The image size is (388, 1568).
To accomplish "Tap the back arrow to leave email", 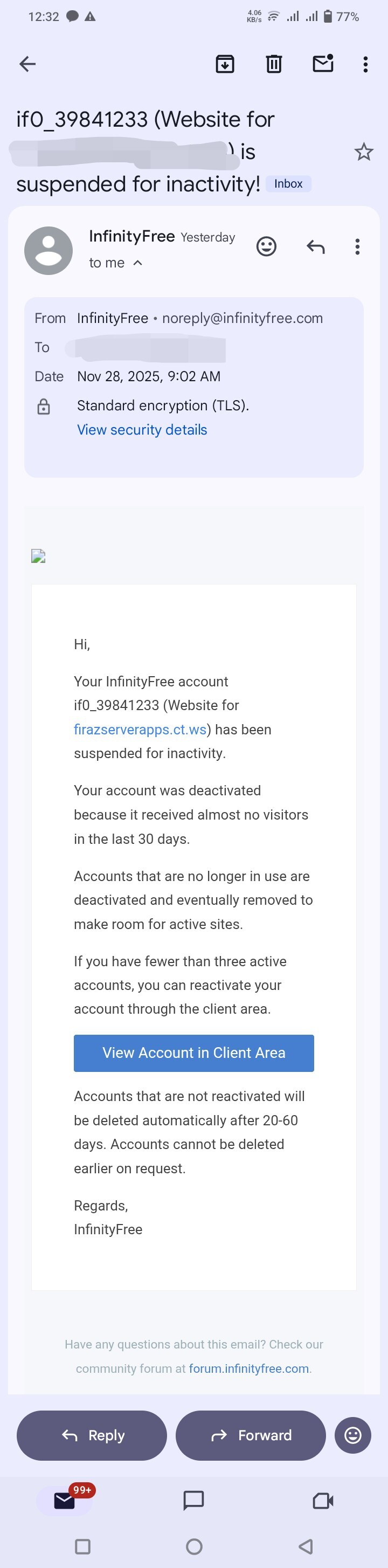I will 28,64.
